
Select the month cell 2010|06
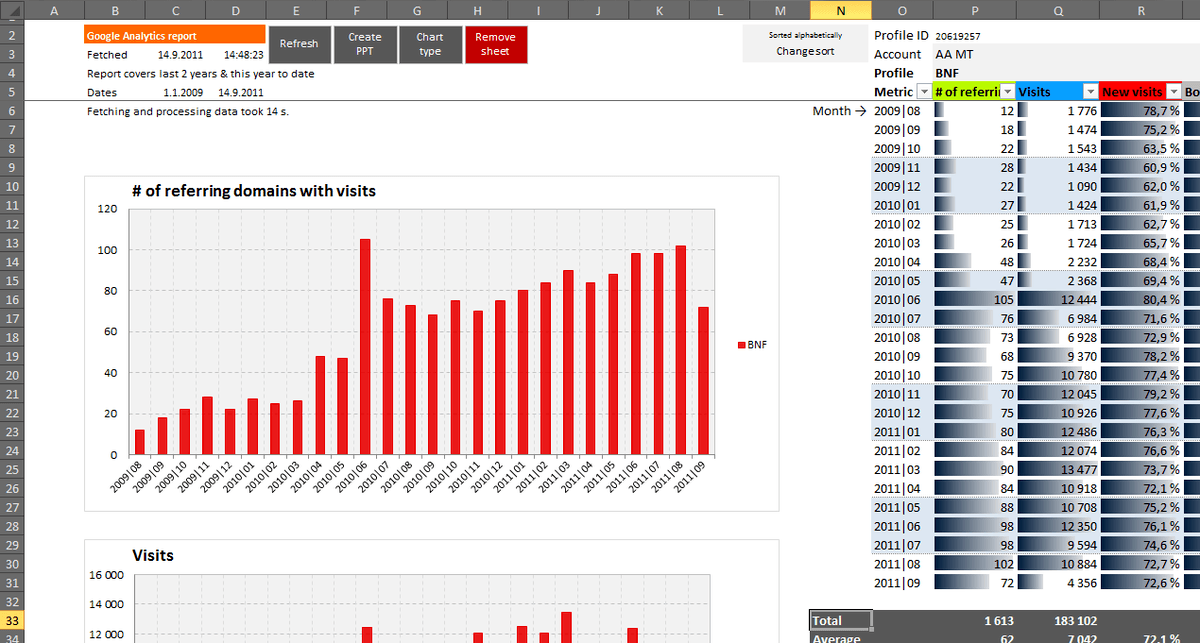point(897,299)
